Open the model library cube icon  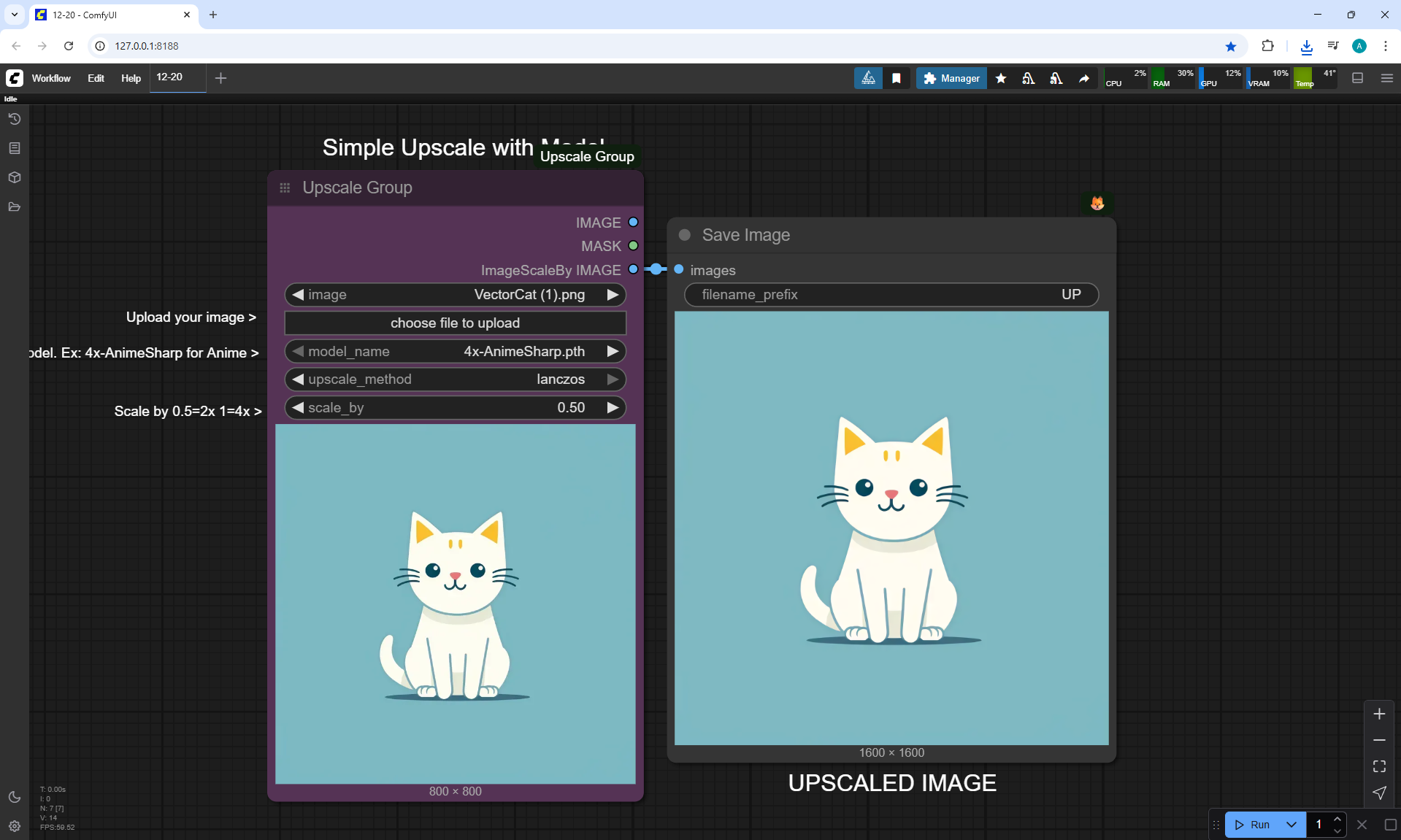[15, 177]
